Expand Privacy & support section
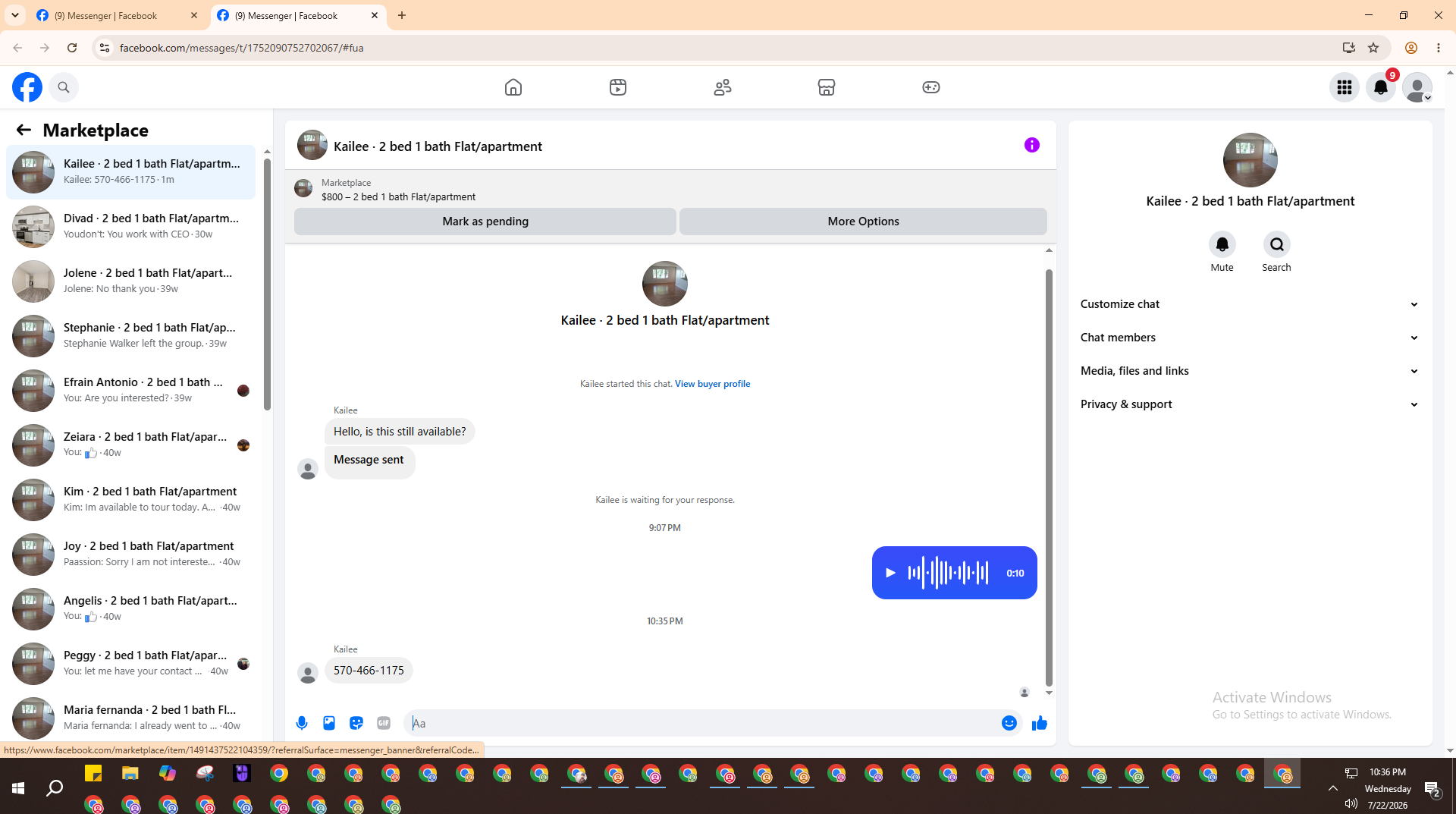Viewport: 1456px width, 814px height. pos(1250,404)
